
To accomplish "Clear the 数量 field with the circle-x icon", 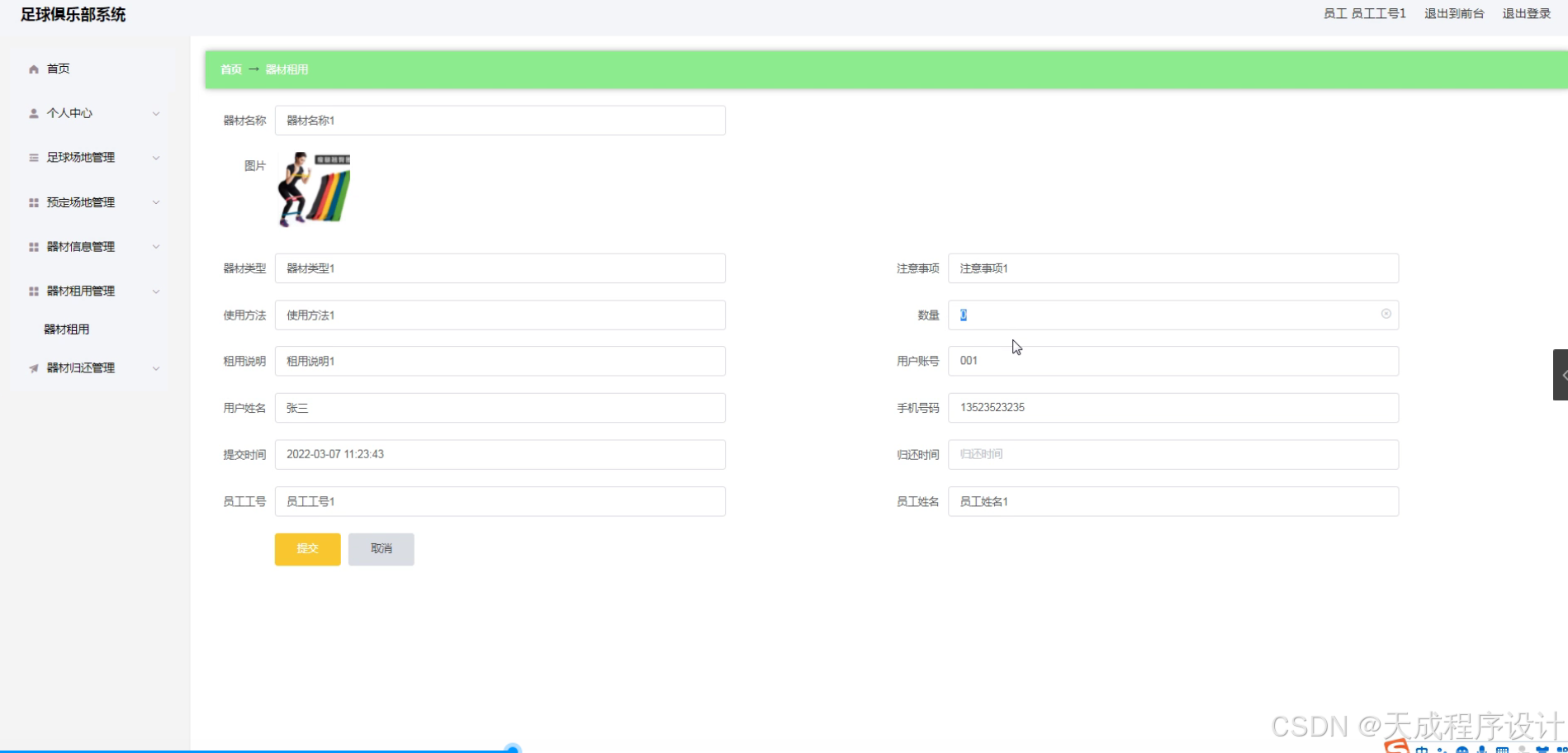I will [1386, 315].
